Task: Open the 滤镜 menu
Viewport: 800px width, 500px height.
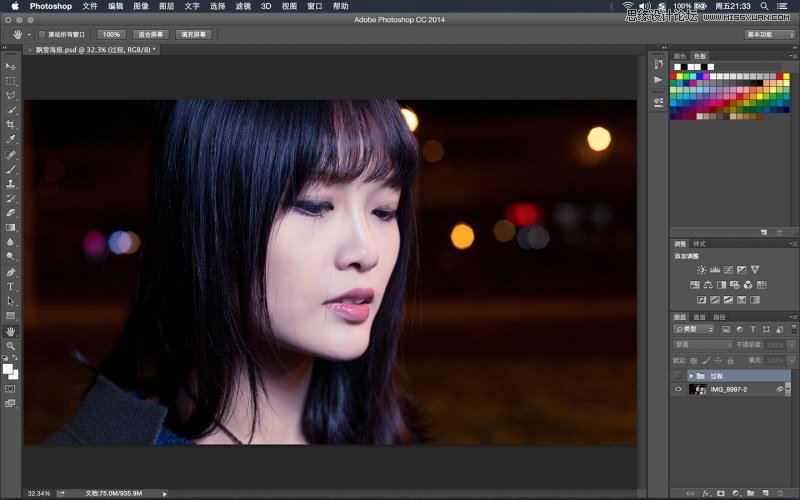Action: pos(243,6)
